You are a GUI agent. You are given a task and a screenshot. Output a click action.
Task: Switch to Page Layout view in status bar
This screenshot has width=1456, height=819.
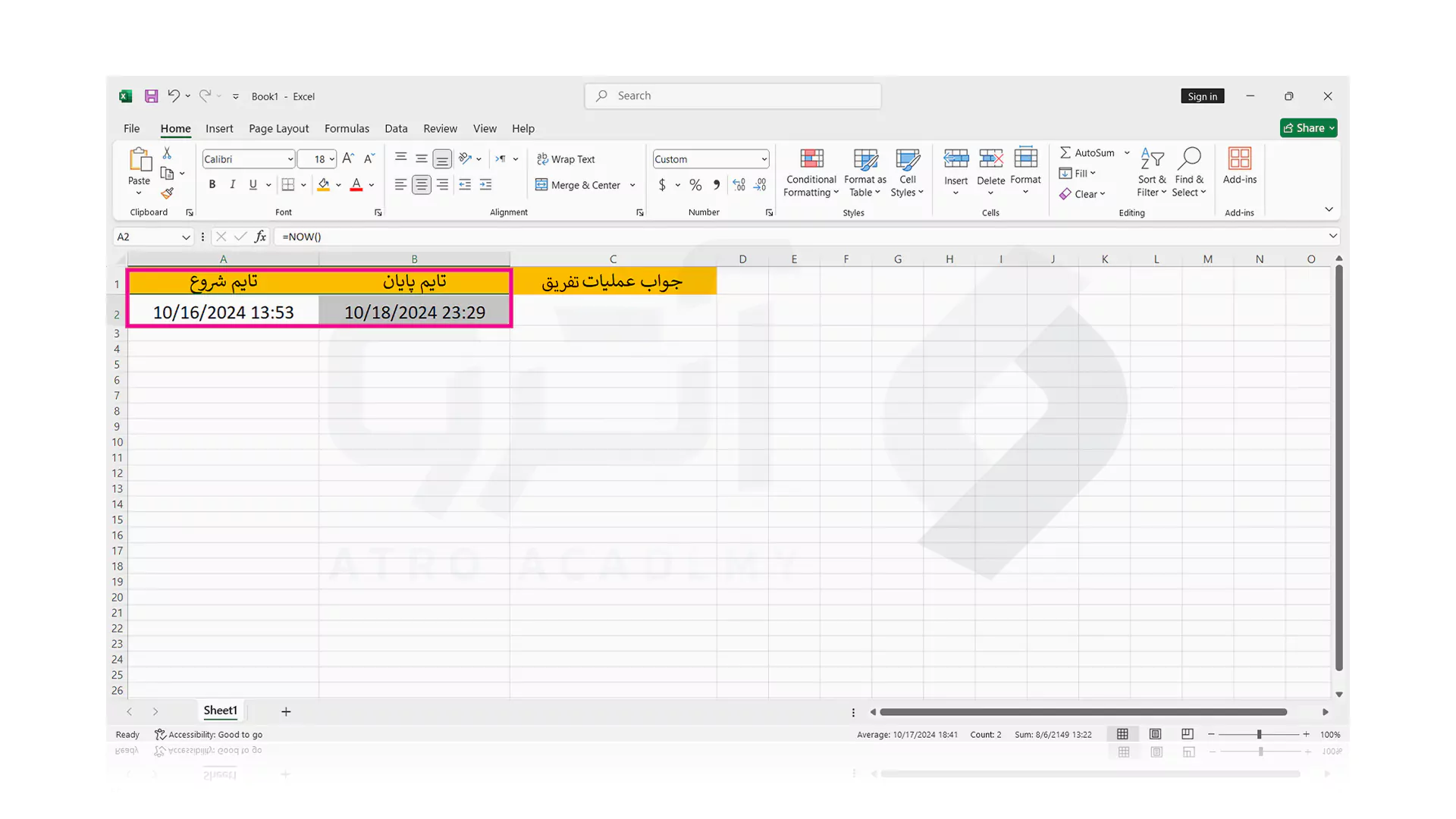pyautogui.click(x=1155, y=734)
